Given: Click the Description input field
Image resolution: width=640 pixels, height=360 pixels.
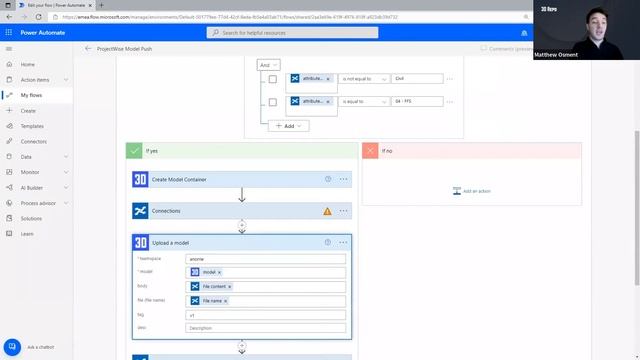Looking at the screenshot, I should [265, 328].
